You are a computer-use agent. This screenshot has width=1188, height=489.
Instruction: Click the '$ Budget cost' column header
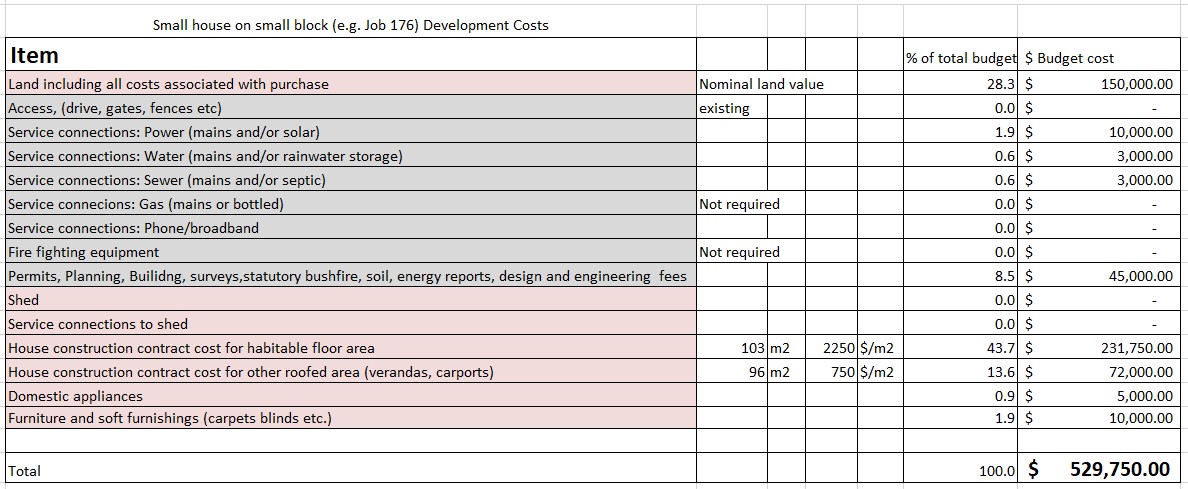click(1069, 58)
